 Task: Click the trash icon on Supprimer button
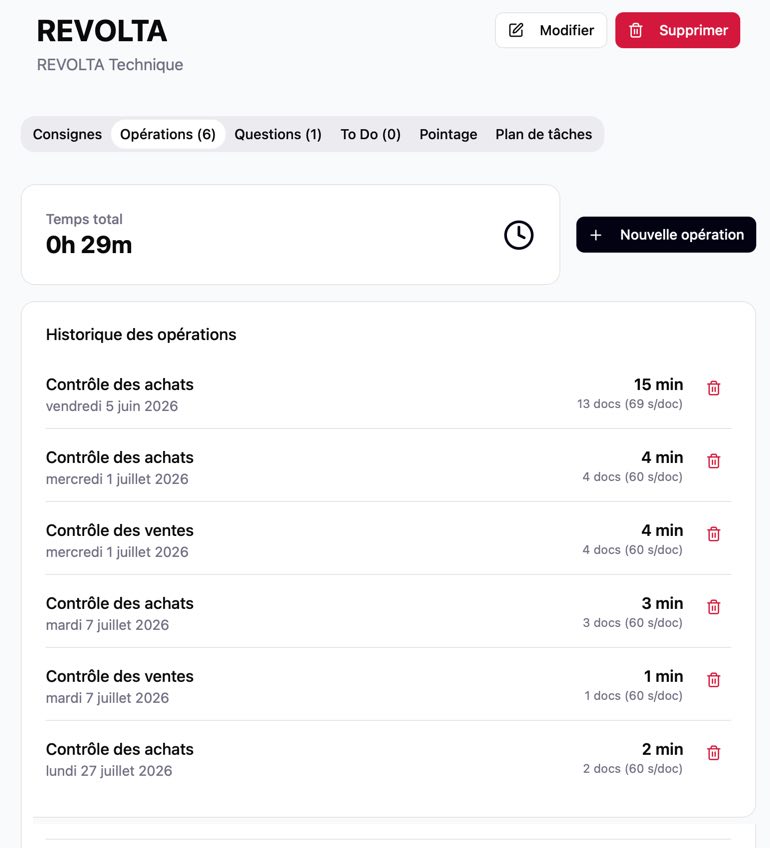[636, 30]
